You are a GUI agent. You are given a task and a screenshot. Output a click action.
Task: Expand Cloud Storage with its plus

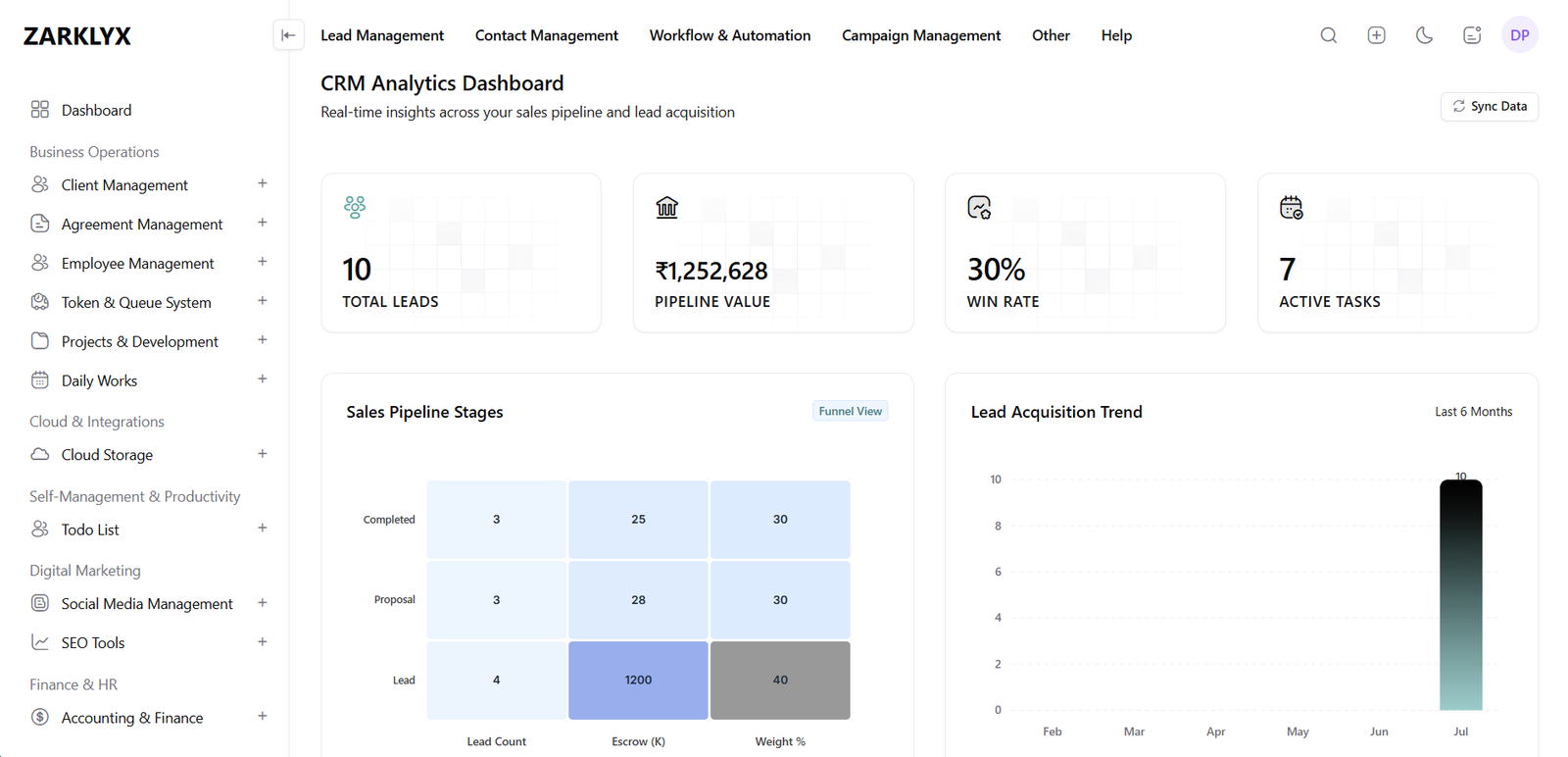click(263, 454)
